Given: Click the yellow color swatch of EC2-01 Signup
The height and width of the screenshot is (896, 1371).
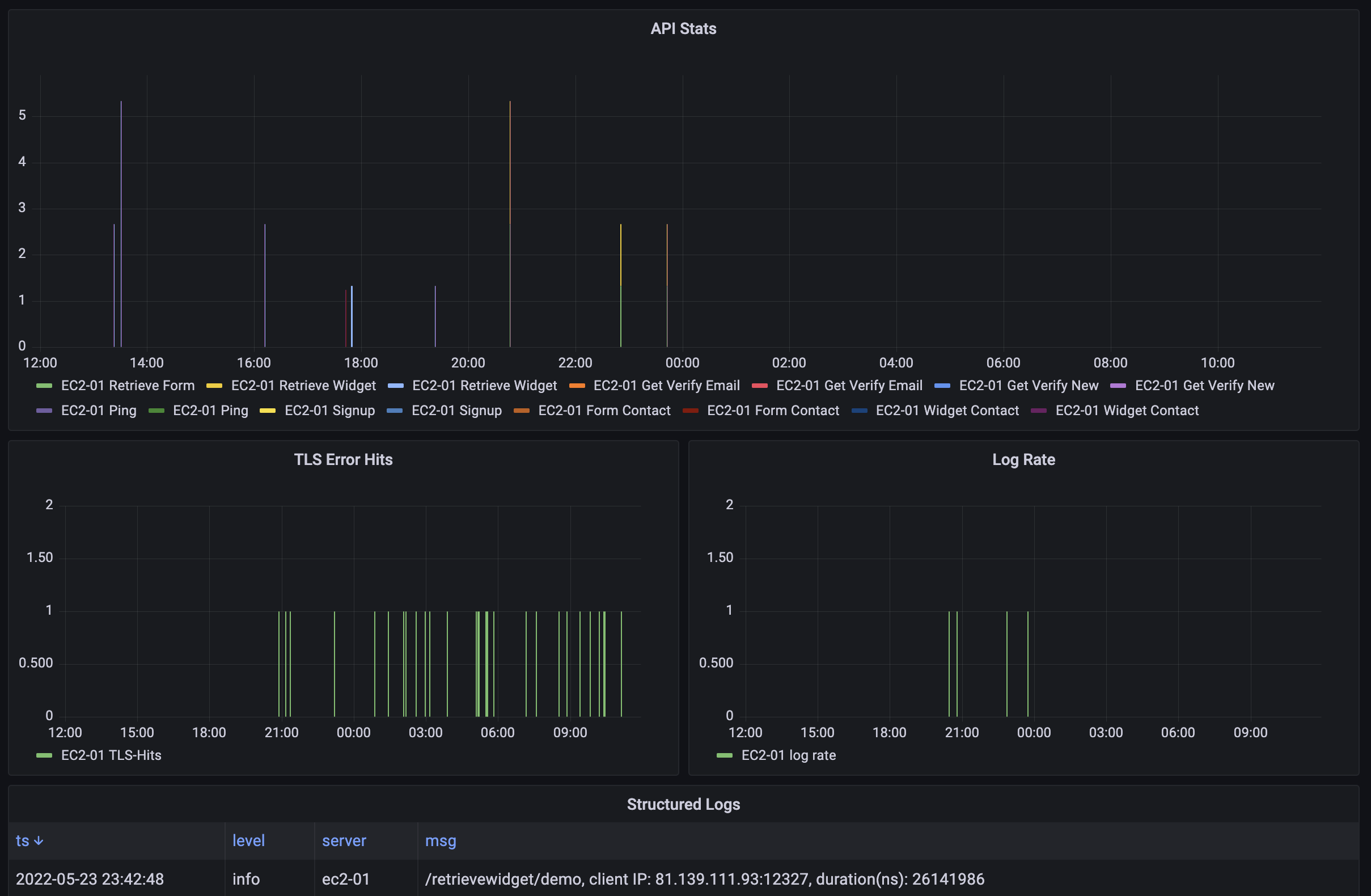Looking at the screenshot, I should pyautogui.click(x=267, y=411).
